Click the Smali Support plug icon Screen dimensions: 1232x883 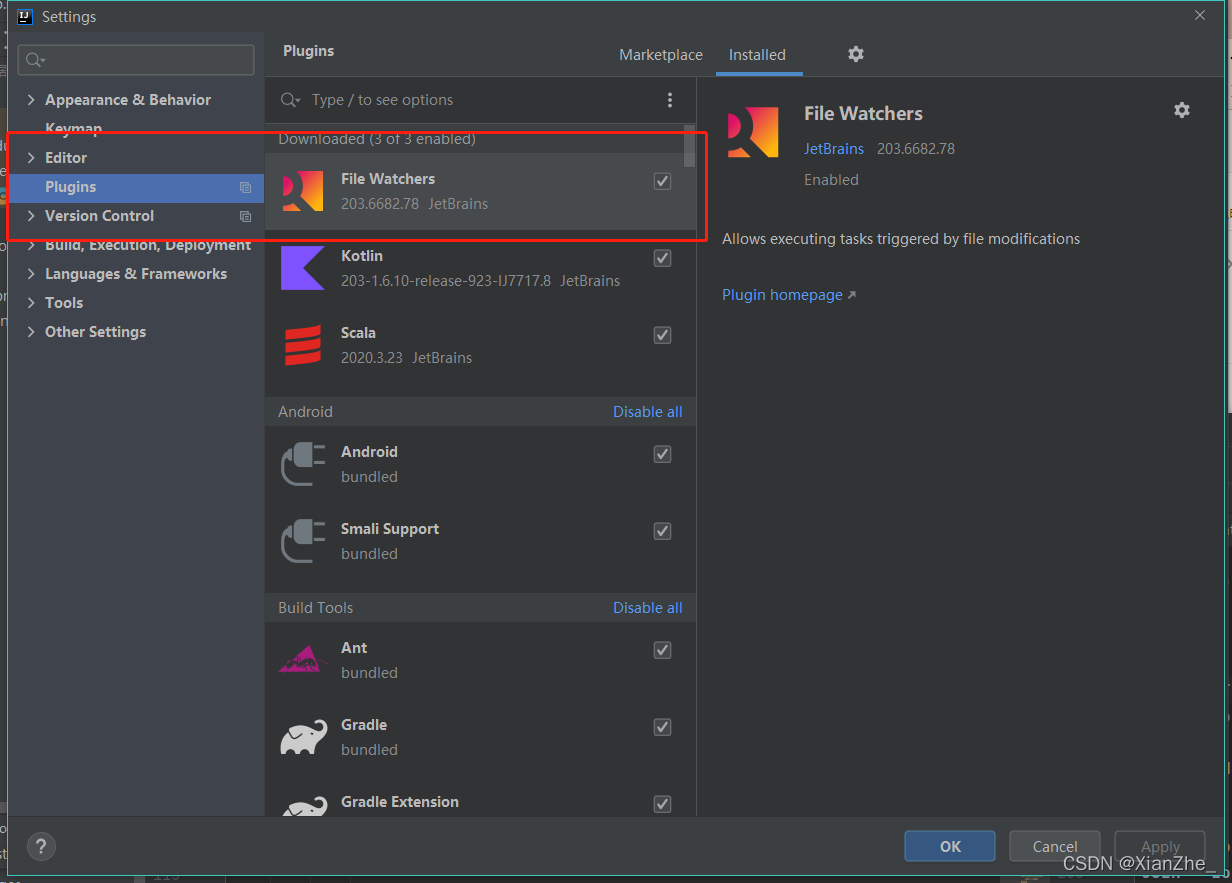303,541
